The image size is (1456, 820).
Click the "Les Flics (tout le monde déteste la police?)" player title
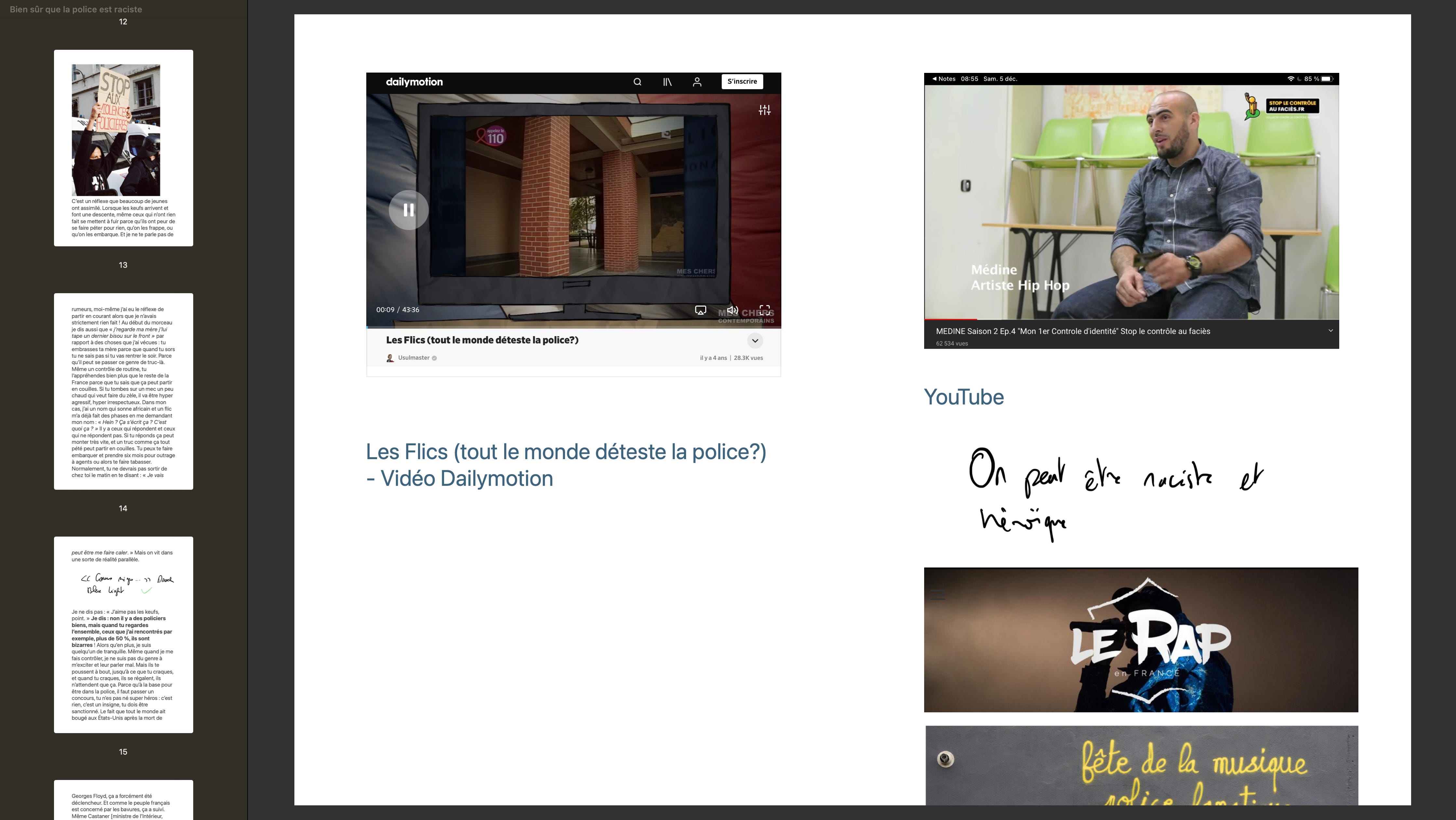(x=482, y=340)
